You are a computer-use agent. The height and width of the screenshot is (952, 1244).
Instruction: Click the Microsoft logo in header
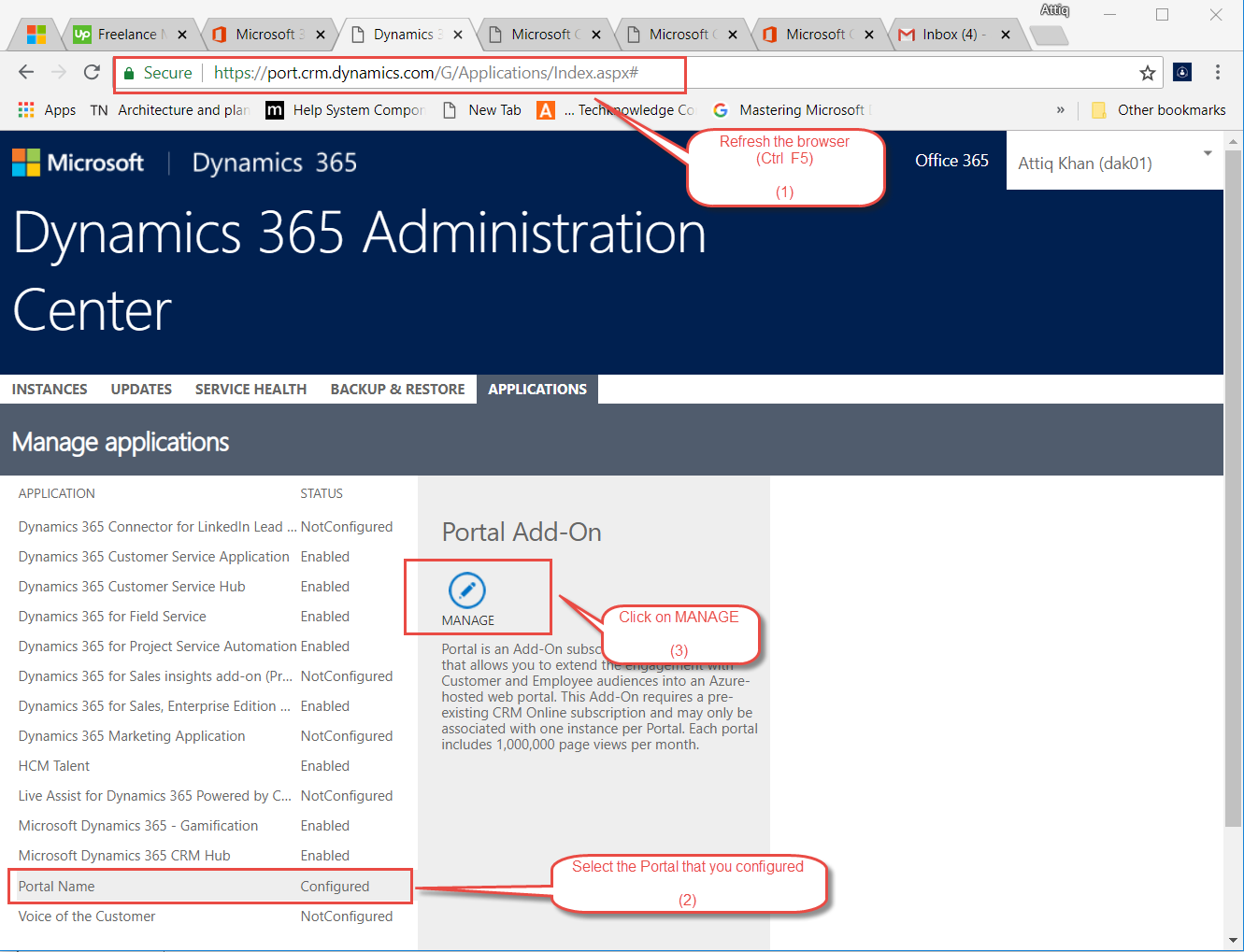pyautogui.click(x=78, y=163)
